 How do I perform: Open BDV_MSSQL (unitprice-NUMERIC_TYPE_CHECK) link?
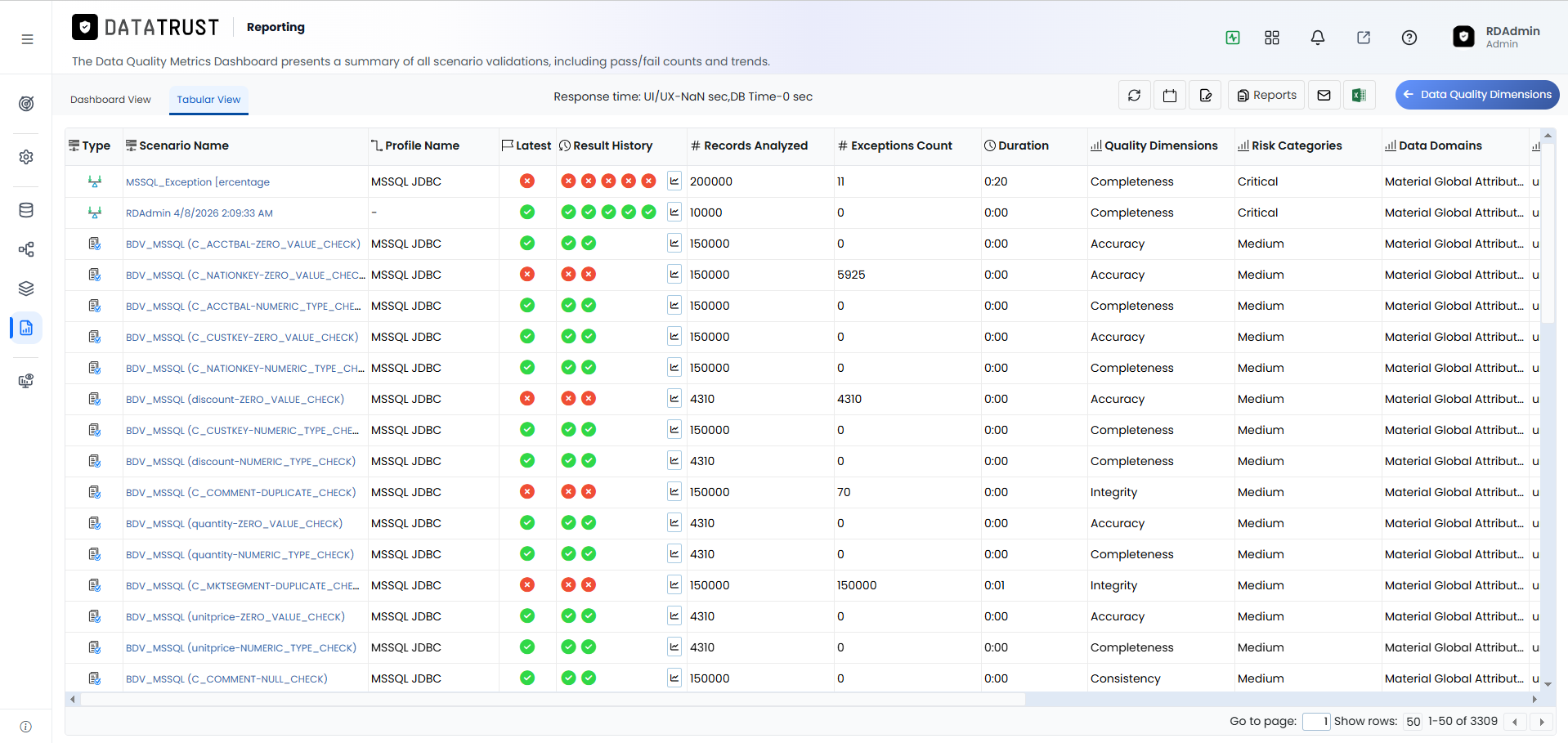[241, 647]
